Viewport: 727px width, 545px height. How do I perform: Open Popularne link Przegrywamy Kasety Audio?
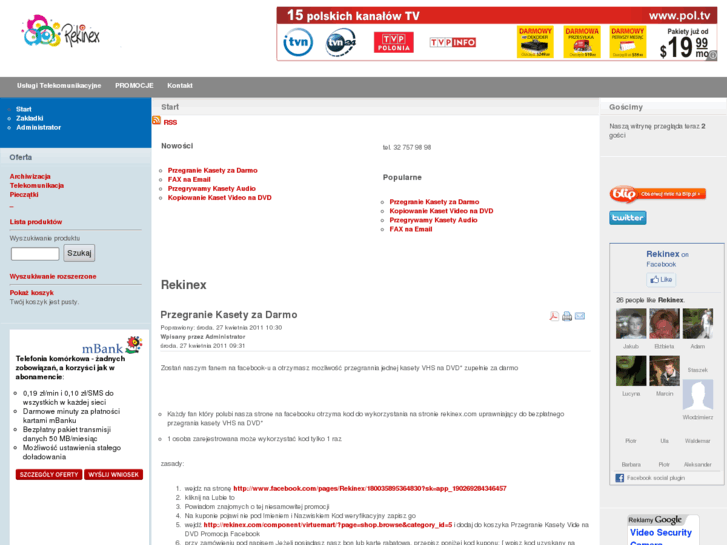pyautogui.click(x=433, y=220)
